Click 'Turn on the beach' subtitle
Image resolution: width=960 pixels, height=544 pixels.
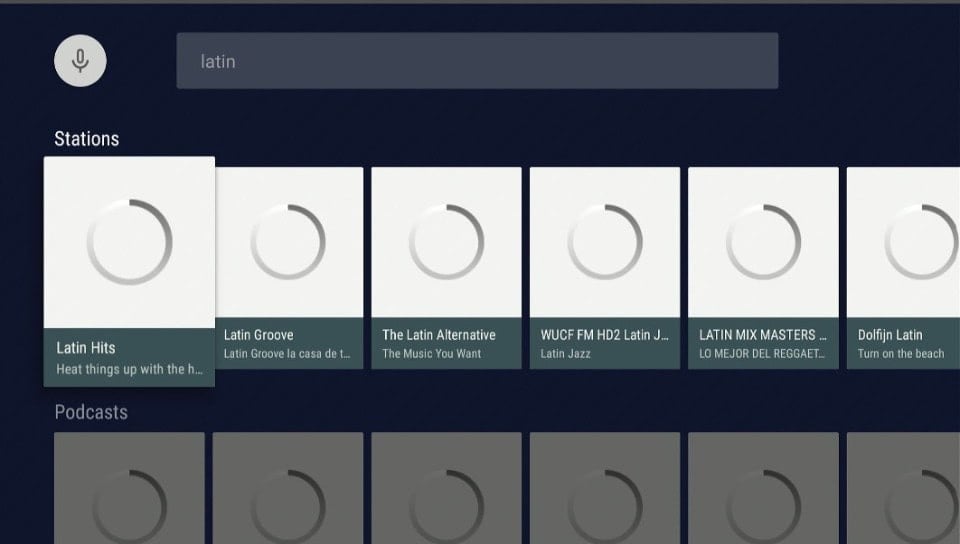(901, 354)
